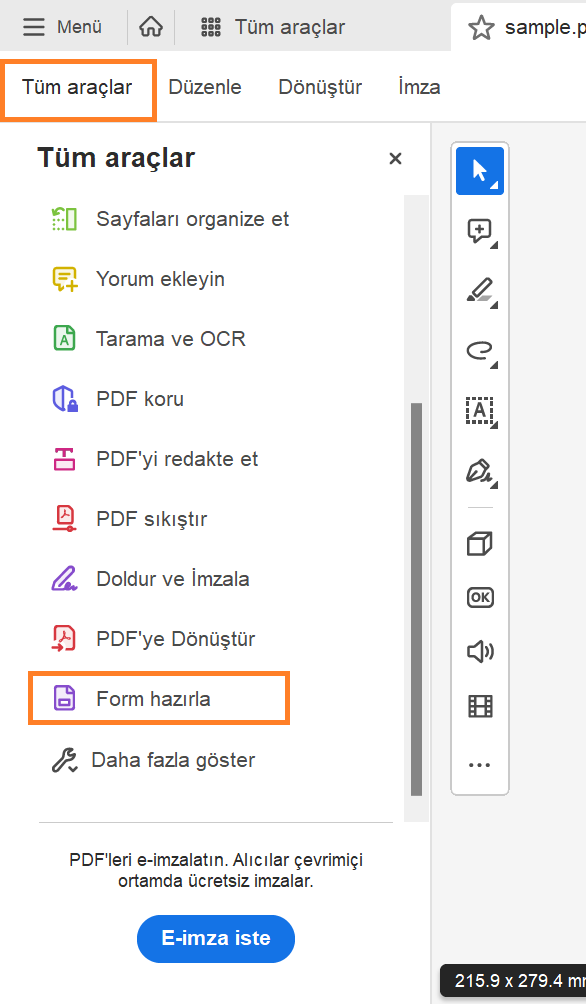Open the Add comment tool
This screenshot has width=586, height=1004.
point(479,231)
